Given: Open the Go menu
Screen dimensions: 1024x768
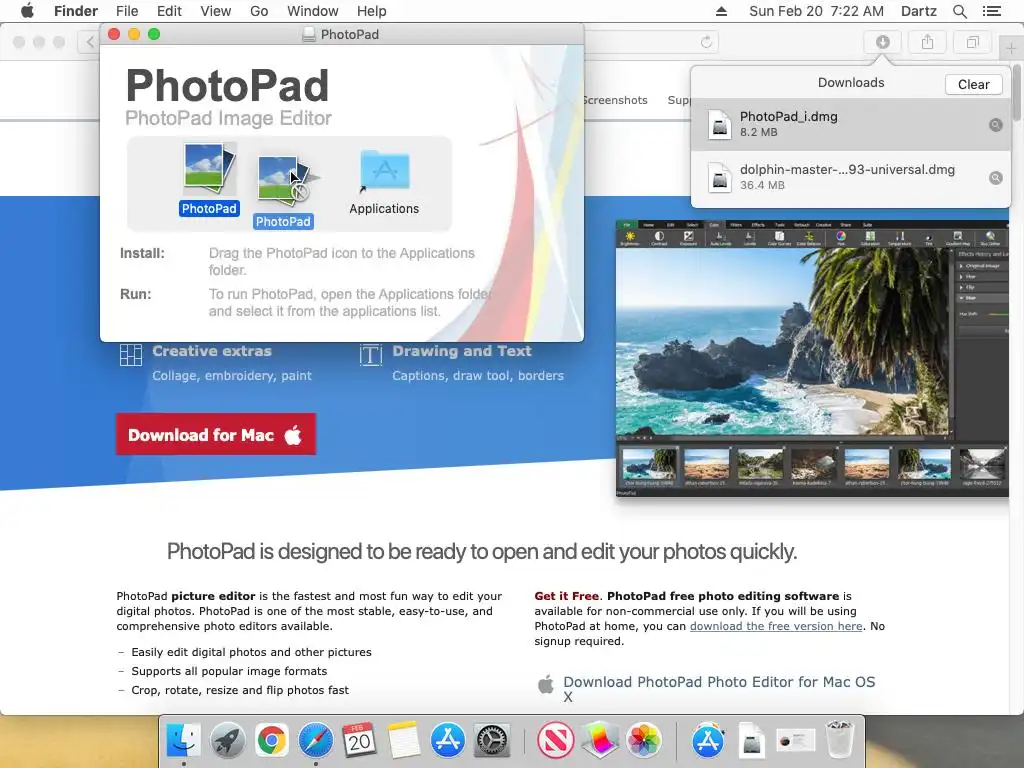Looking at the screenshot, I should pyautogui.click(x=259, y=11).
